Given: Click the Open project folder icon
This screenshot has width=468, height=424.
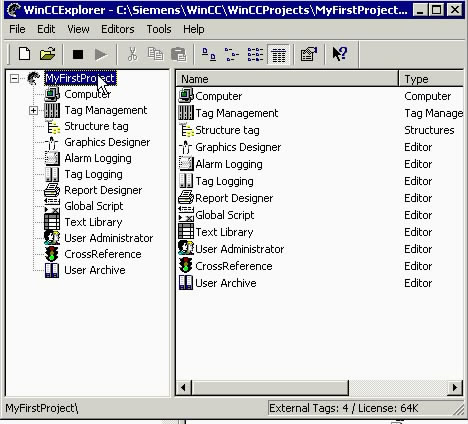Looking at the screenshot, I should coord(47,54).
